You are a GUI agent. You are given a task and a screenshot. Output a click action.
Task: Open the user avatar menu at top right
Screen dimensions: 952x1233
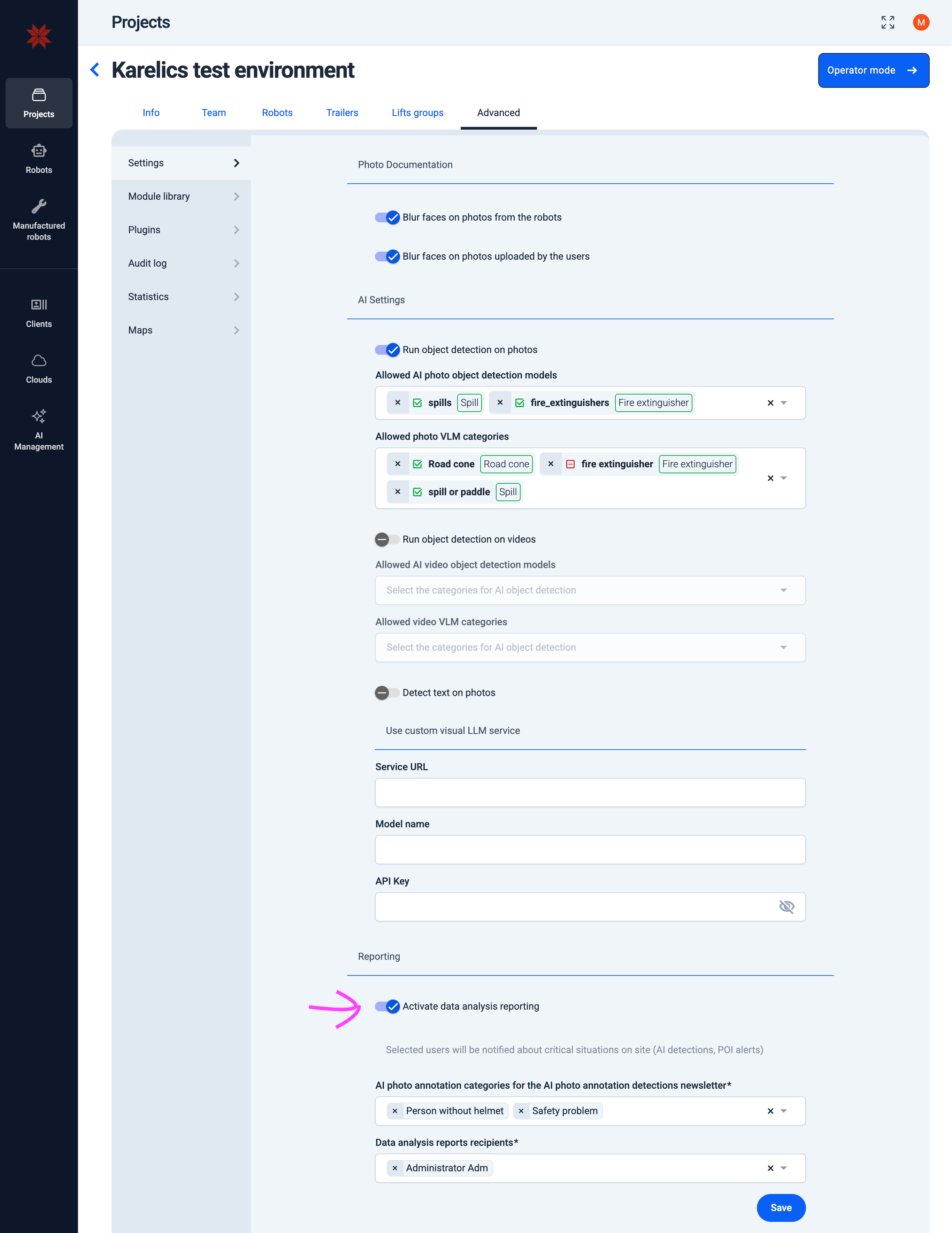click(921, 22)
